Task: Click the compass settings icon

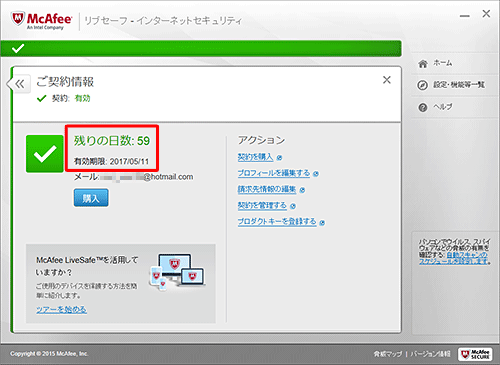Action: (422, 85)
